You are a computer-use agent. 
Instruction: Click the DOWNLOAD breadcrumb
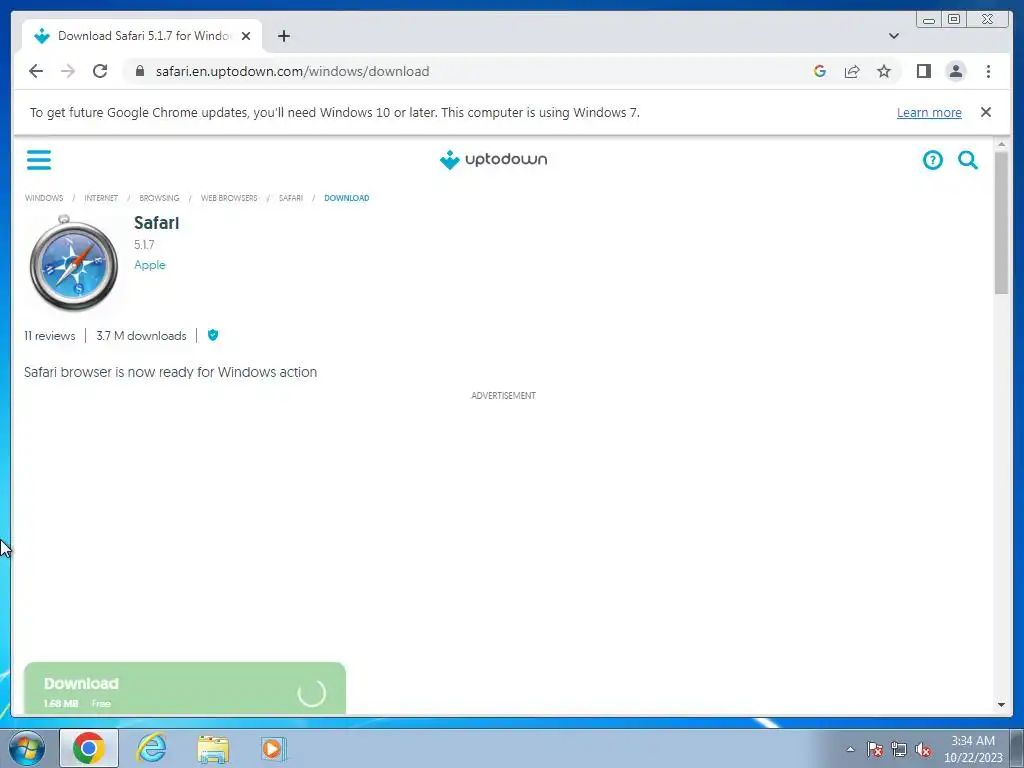coord(347,198)
